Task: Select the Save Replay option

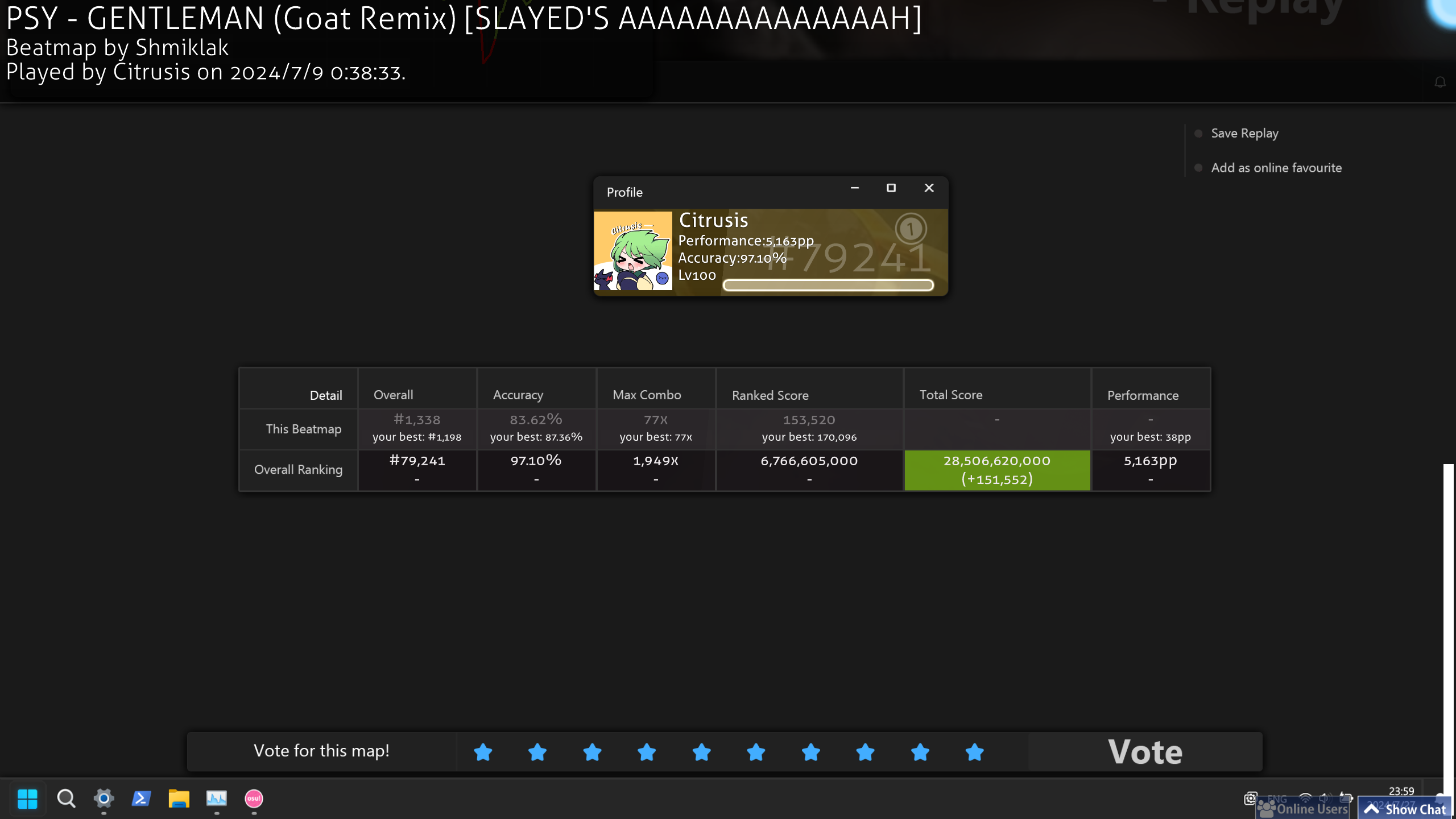Action: point(1244,133)
